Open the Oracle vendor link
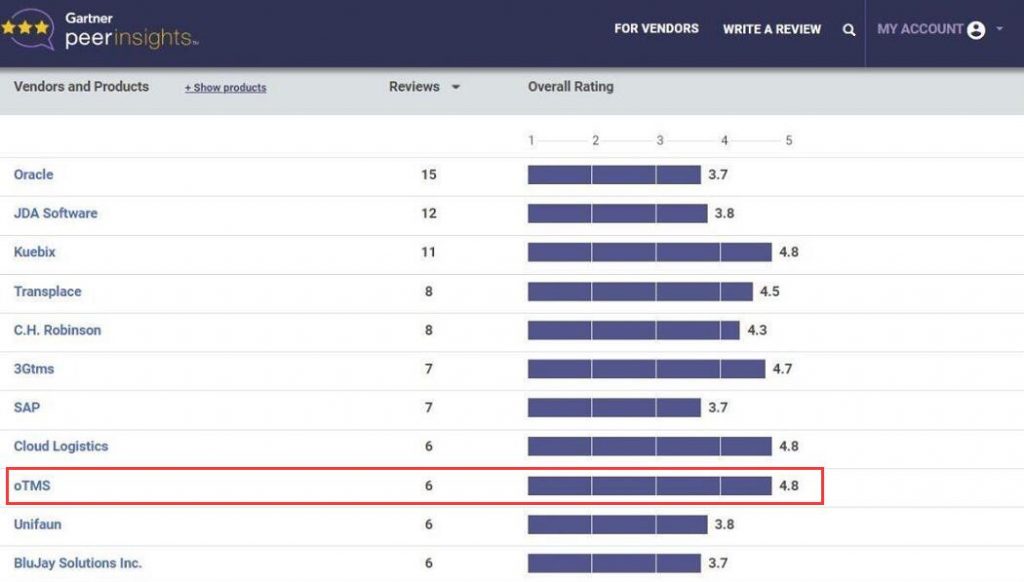Screen dimensions: 1024x582 [33, 175]
